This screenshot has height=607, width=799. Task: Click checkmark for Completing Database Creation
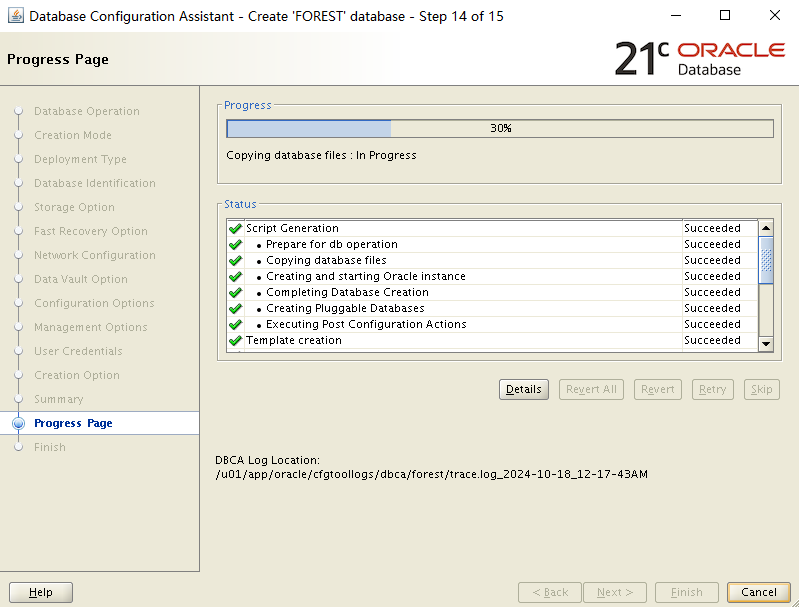(235, 292)
